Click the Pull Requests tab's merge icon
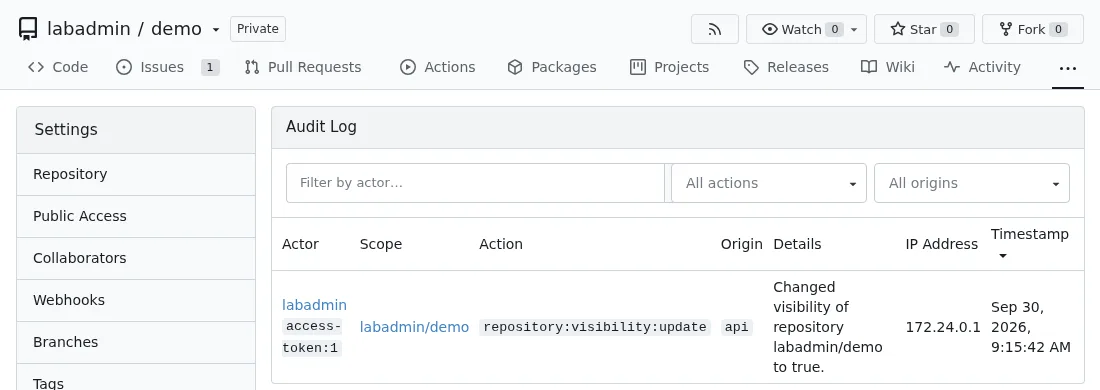 [x=252, y=67]
